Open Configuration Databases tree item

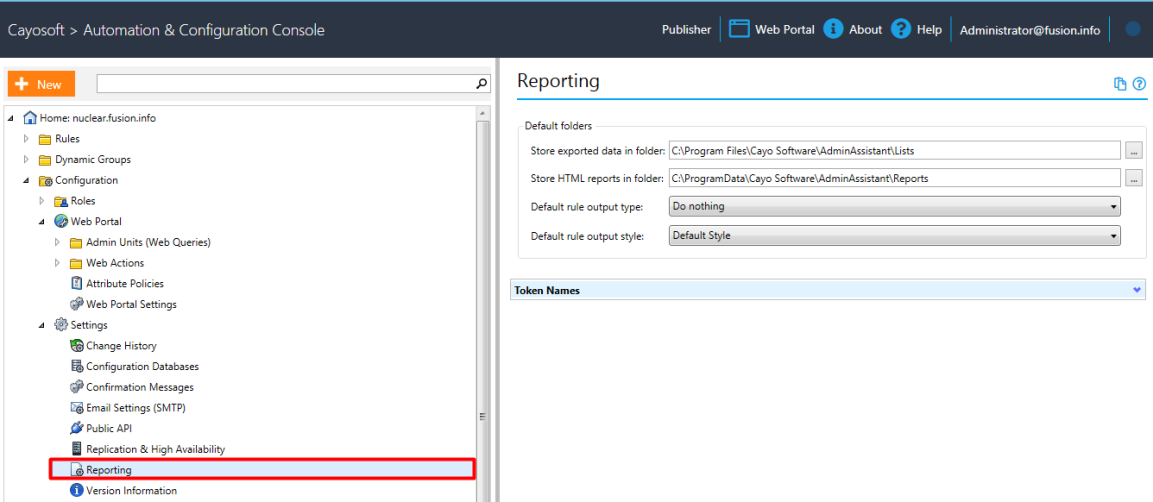click(143, 366)
